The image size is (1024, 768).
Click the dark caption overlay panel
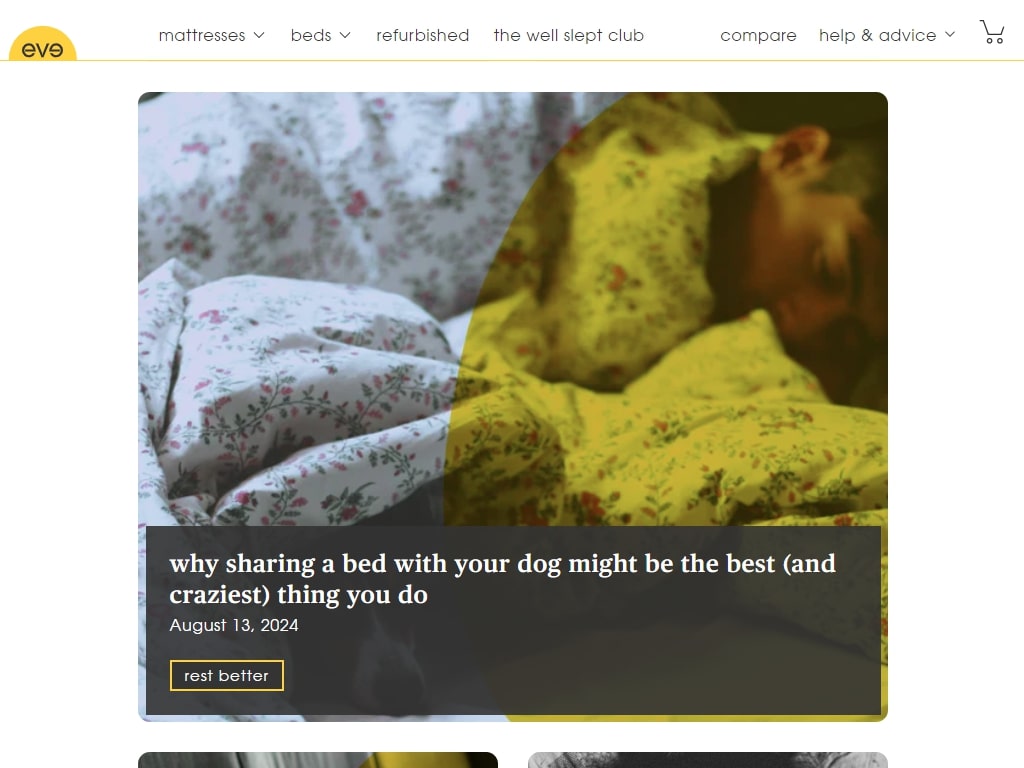513,620
